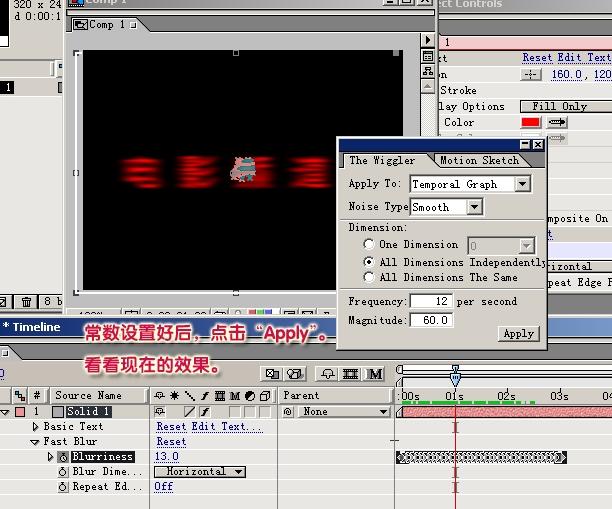Click the Comp 1 tab
This screenshot has height=509, width=612.
click(105, 25)
